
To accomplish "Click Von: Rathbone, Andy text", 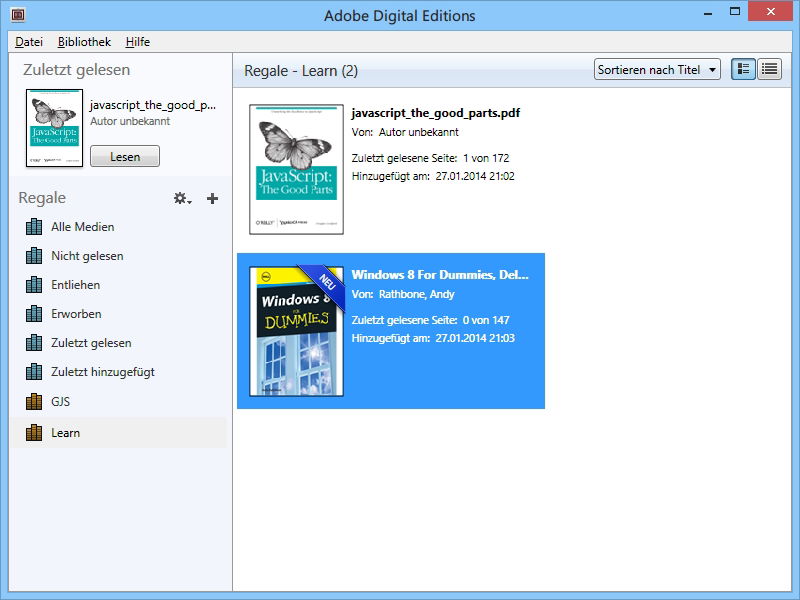I will coord(403,294).
